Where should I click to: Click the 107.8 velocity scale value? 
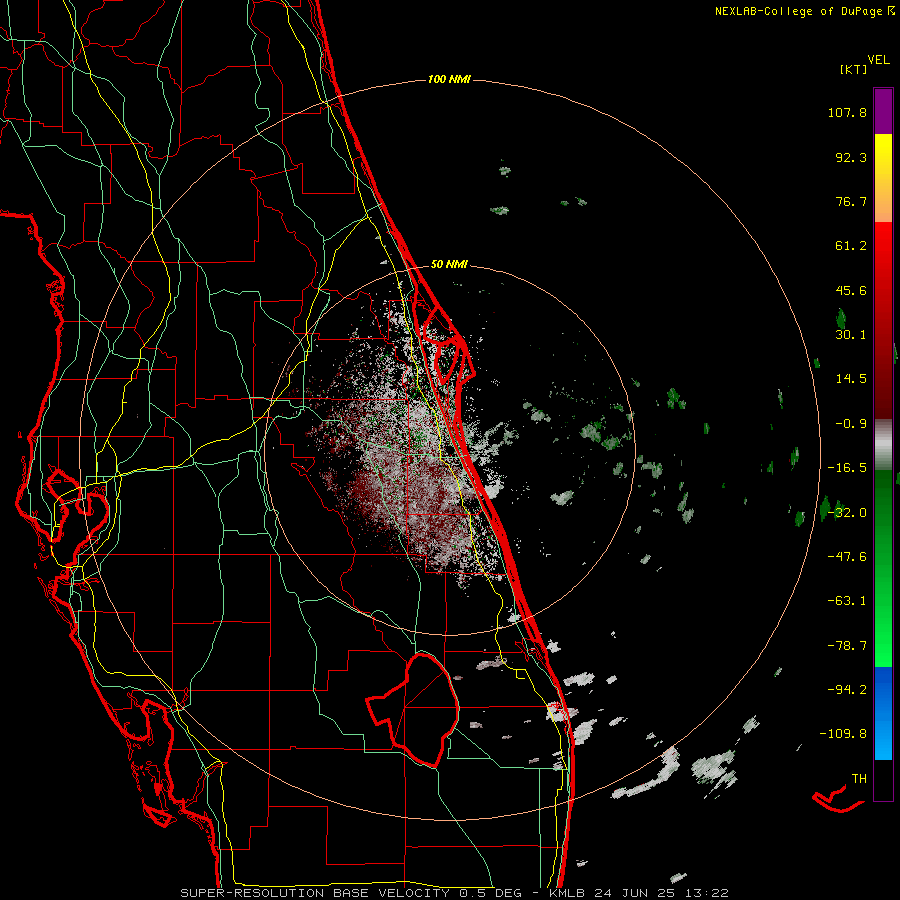pos(847,112)
